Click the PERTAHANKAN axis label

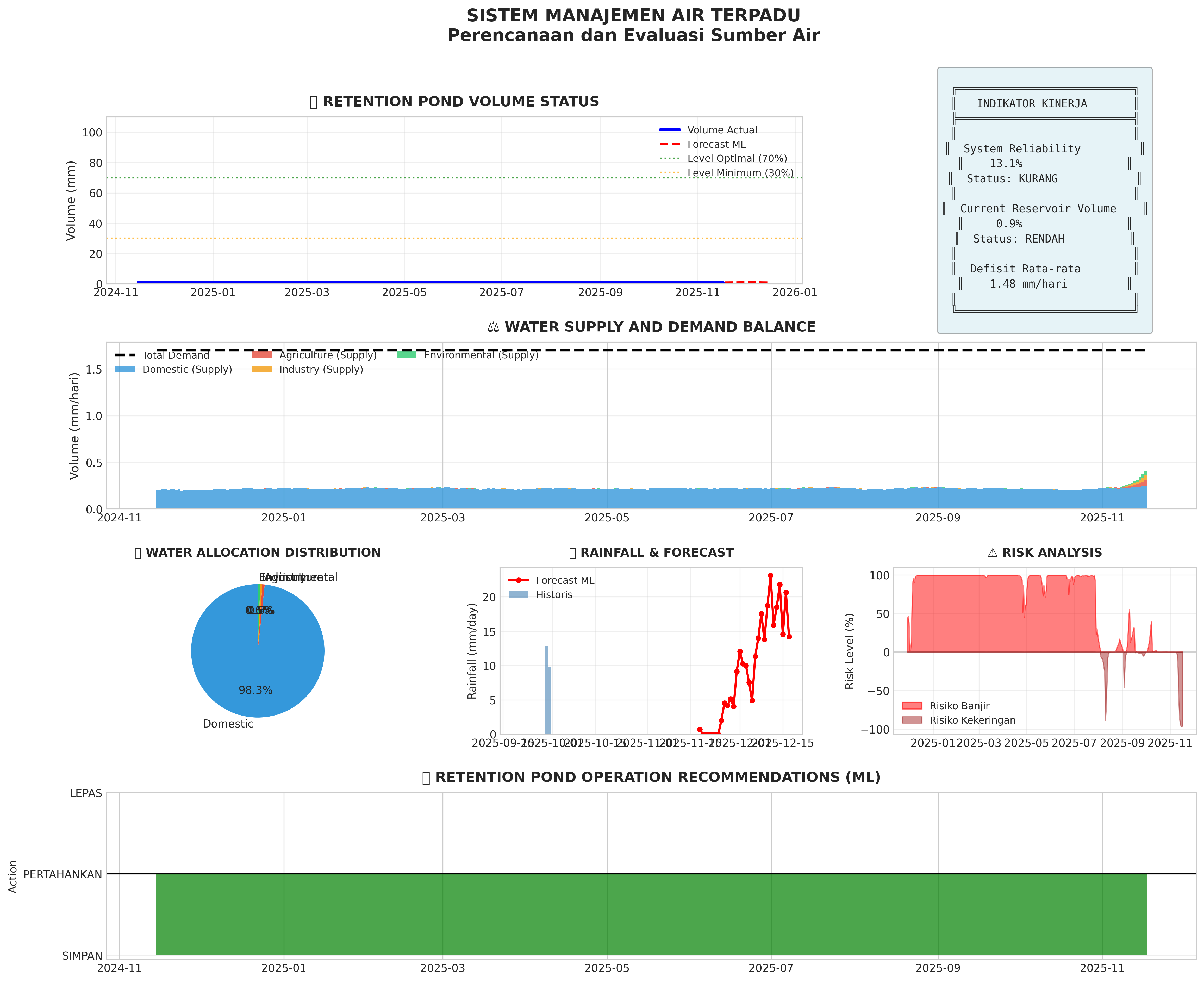(x=63, y=874)
